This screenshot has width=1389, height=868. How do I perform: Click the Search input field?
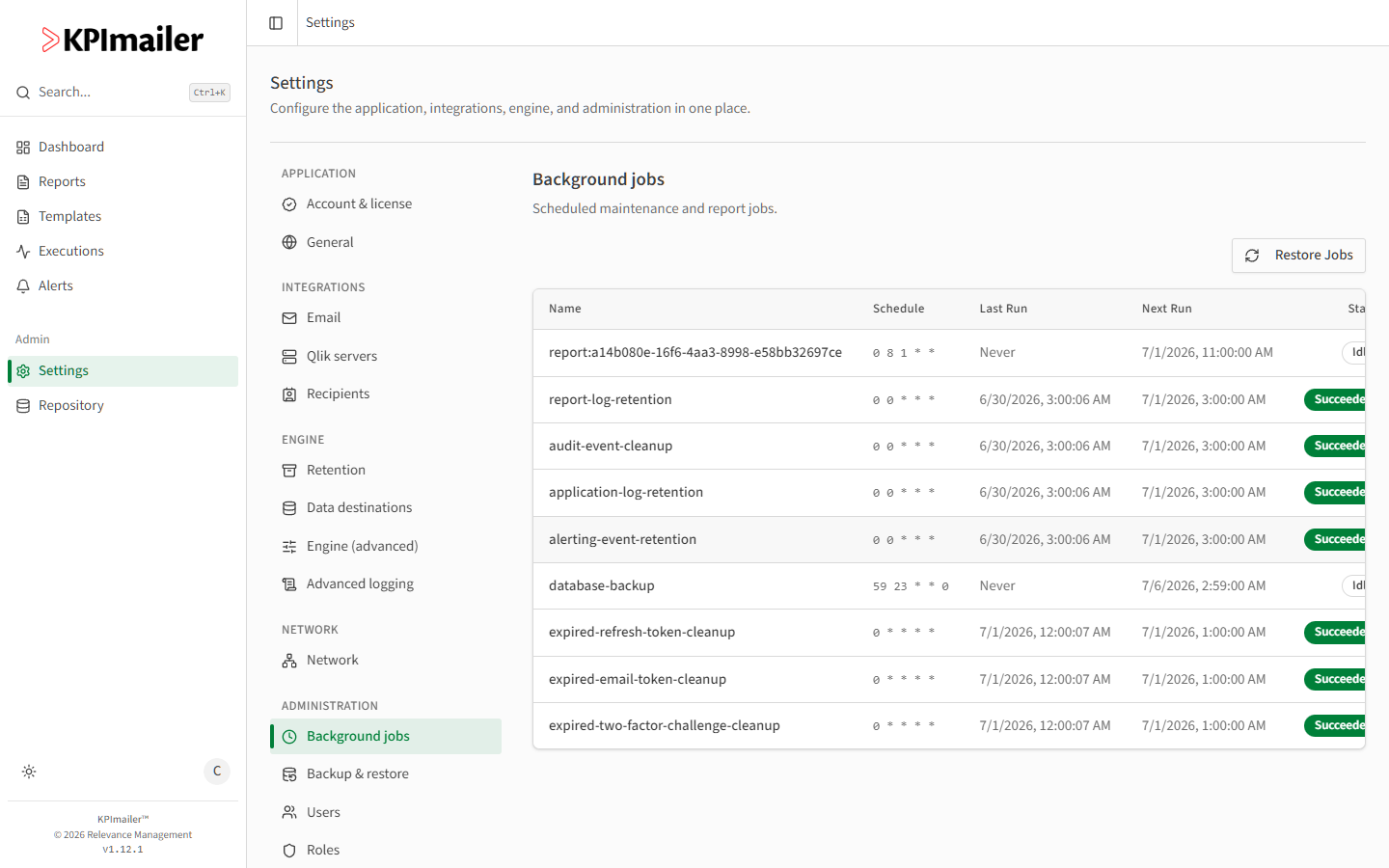[123, 93]
